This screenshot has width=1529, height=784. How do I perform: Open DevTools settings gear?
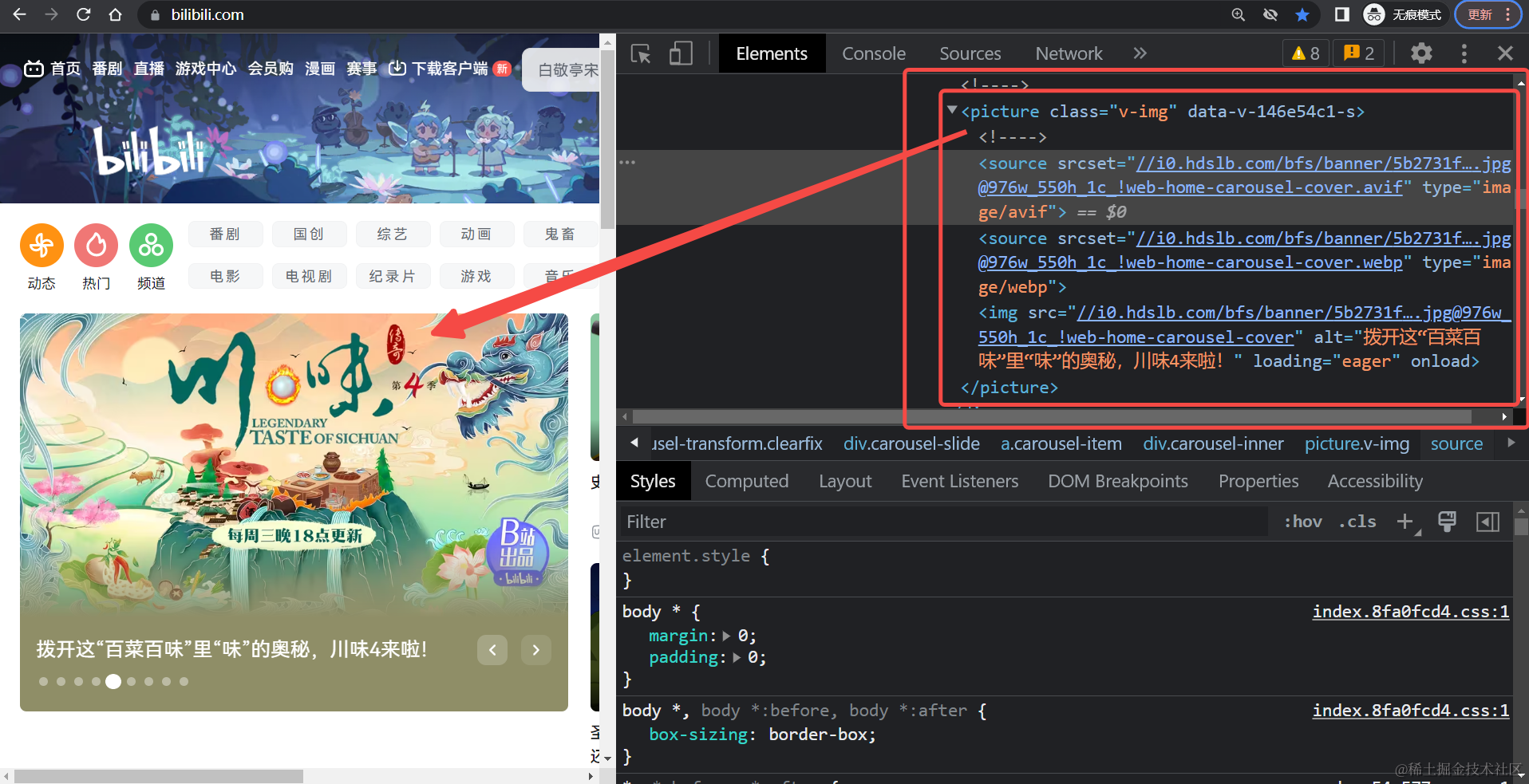click(1420, 53)
